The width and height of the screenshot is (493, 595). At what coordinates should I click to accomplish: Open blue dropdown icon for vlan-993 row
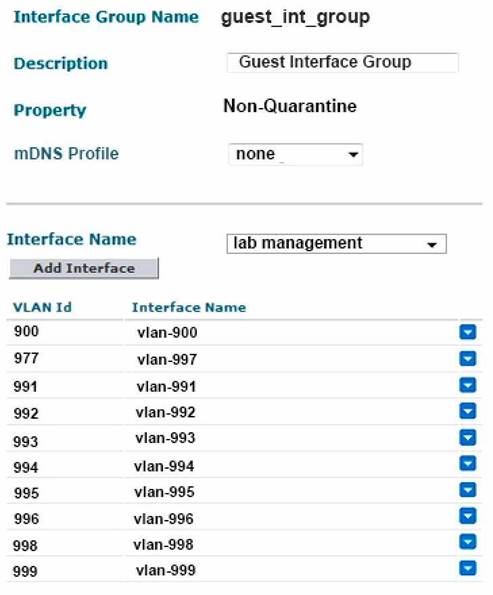(468, 438)
